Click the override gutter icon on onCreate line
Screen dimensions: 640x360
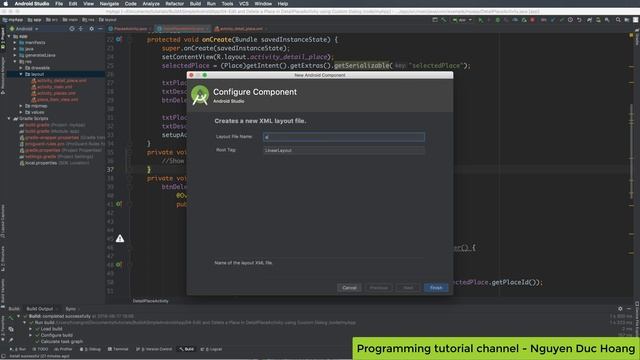click(118, 40)
